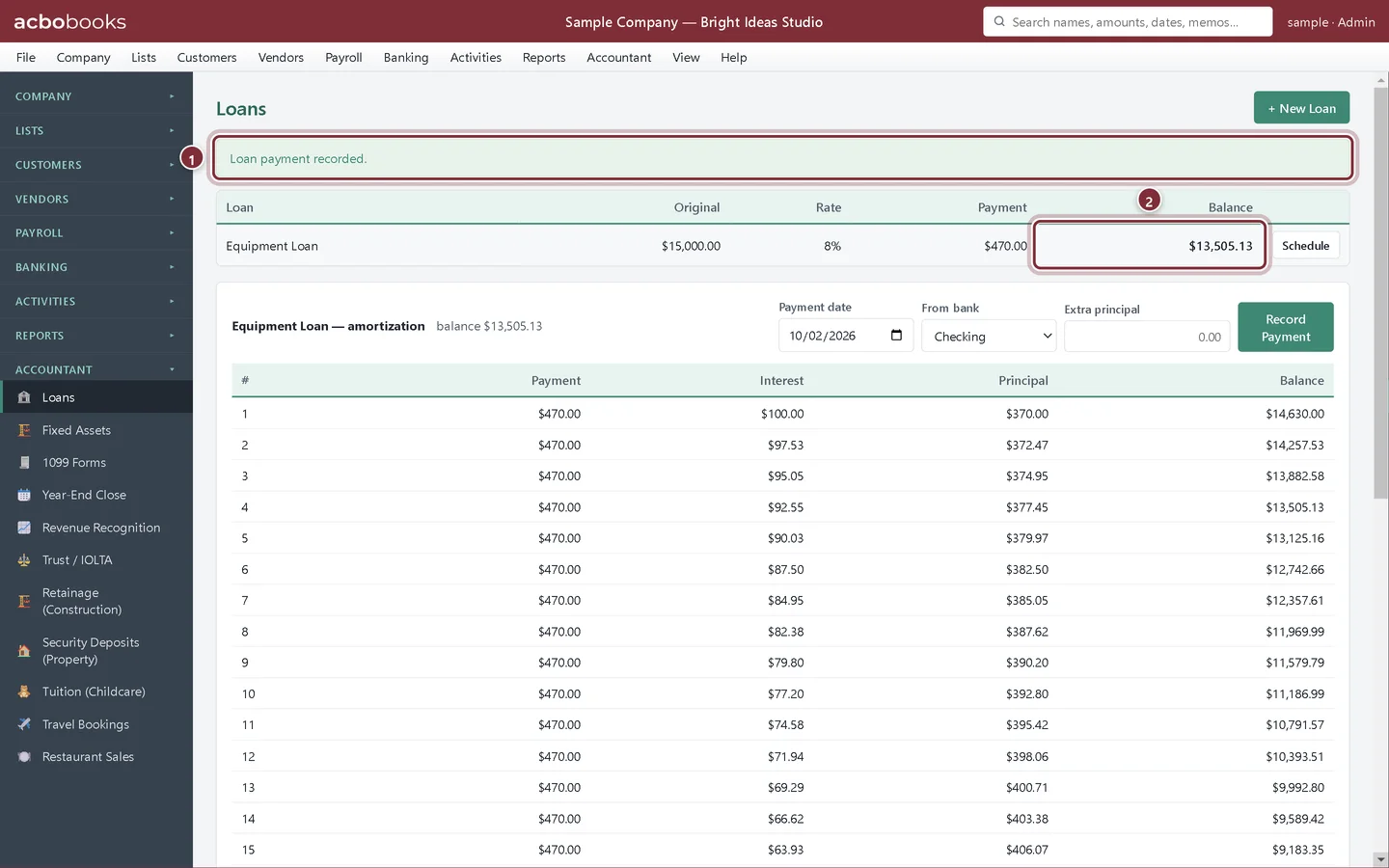Expand the BANKING sidebar section
Viewport: 1389px width, 868px height.
tap(96, 267)
